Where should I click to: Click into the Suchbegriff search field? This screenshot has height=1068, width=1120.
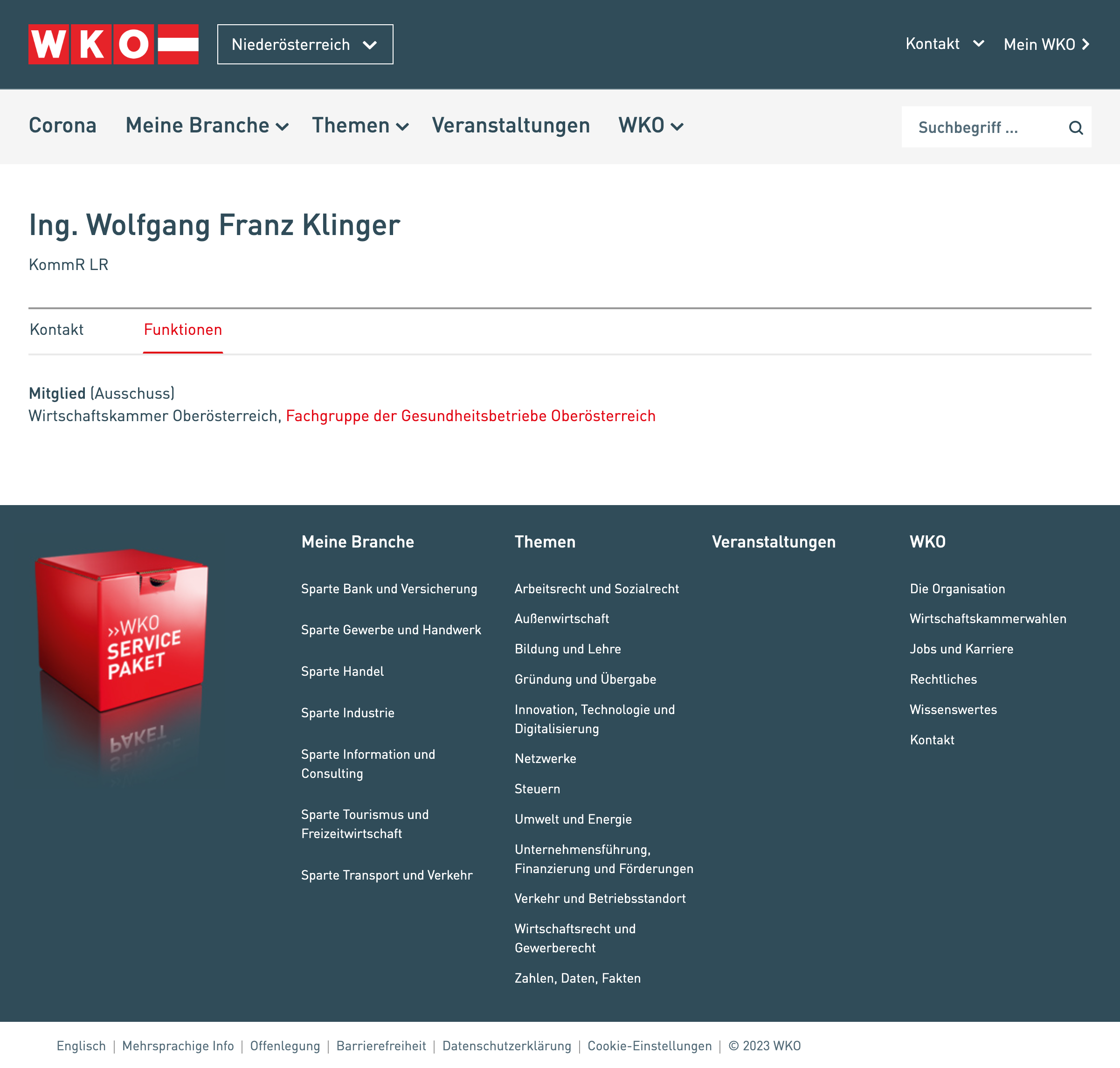[x=985, y=127]
